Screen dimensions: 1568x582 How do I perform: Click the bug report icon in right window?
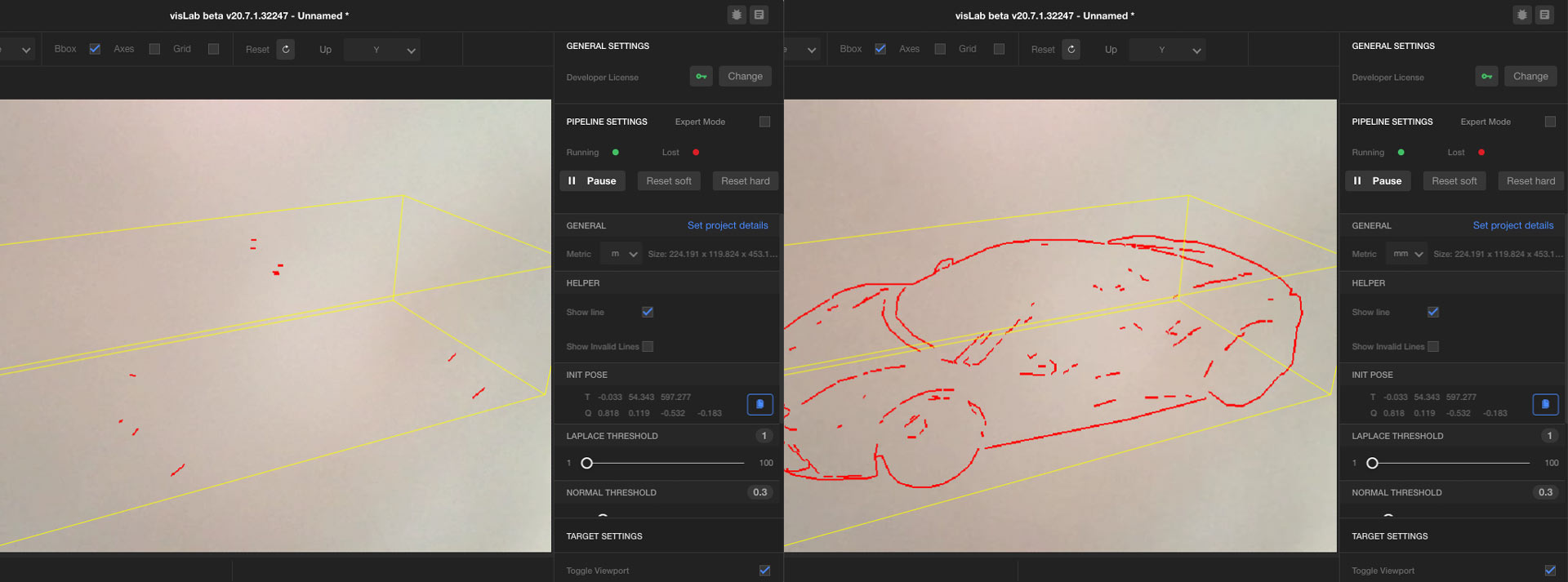[1522, 15]
